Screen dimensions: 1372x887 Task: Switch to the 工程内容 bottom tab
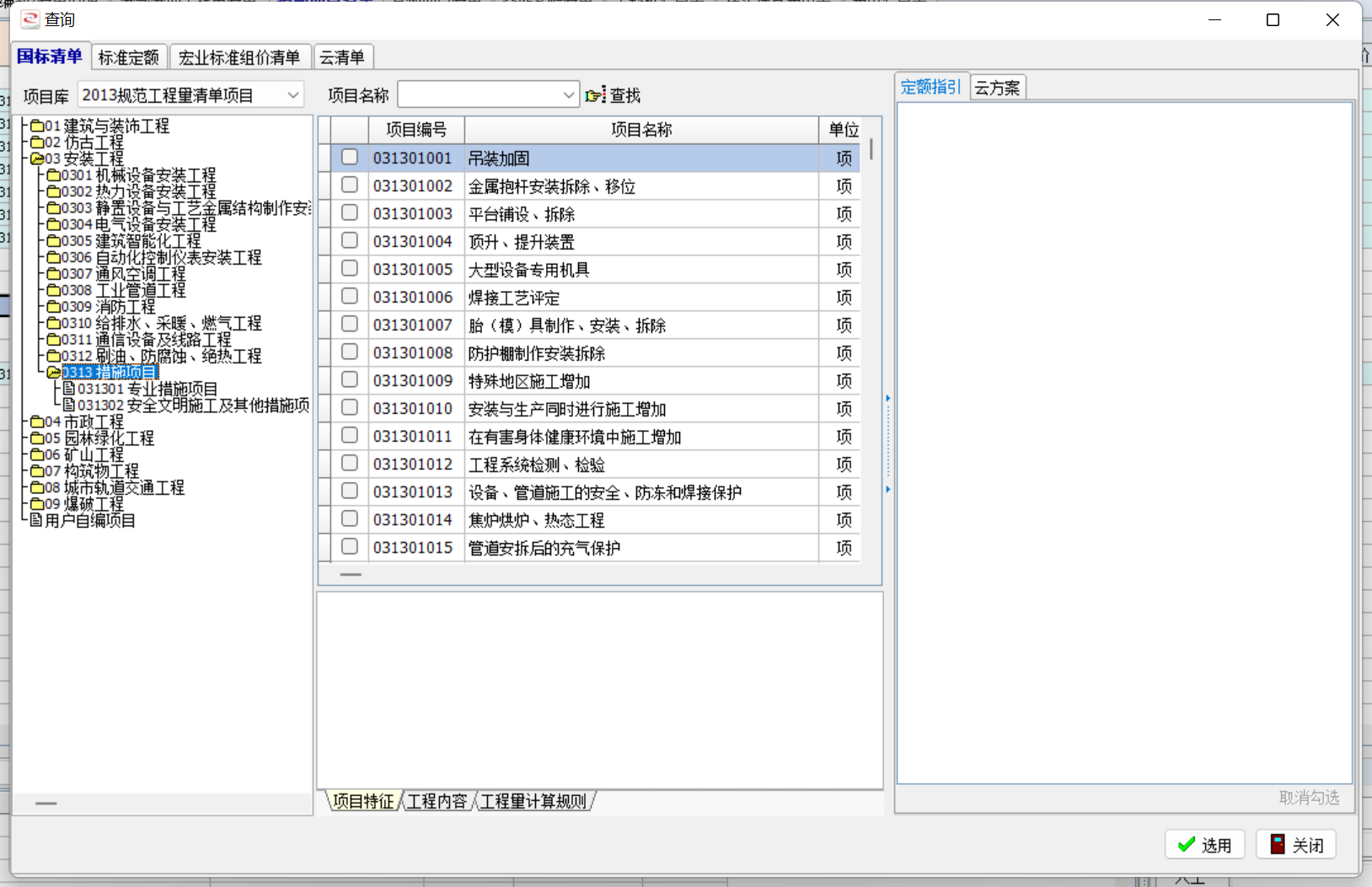click(437, 802)
